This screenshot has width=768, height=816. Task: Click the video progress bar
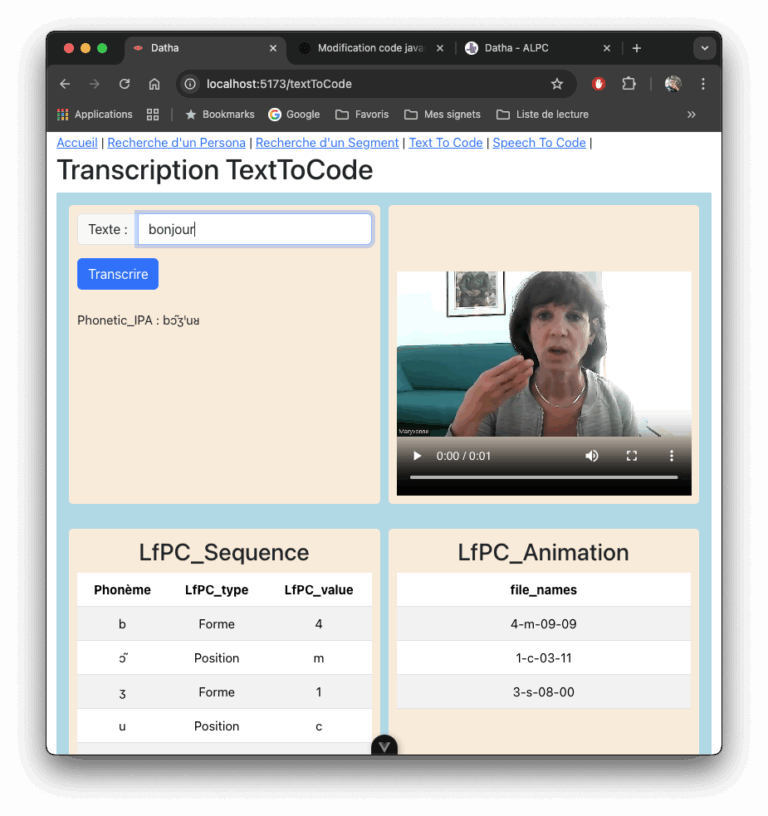point(543,478)
